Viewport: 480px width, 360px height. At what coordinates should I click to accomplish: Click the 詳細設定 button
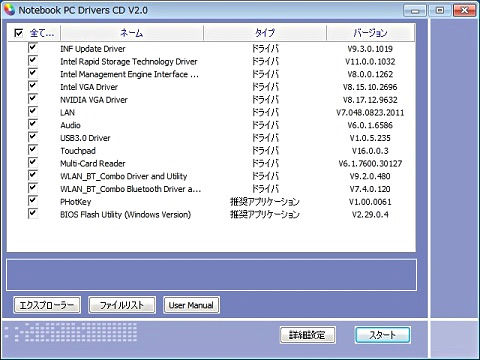click(308, 335)
